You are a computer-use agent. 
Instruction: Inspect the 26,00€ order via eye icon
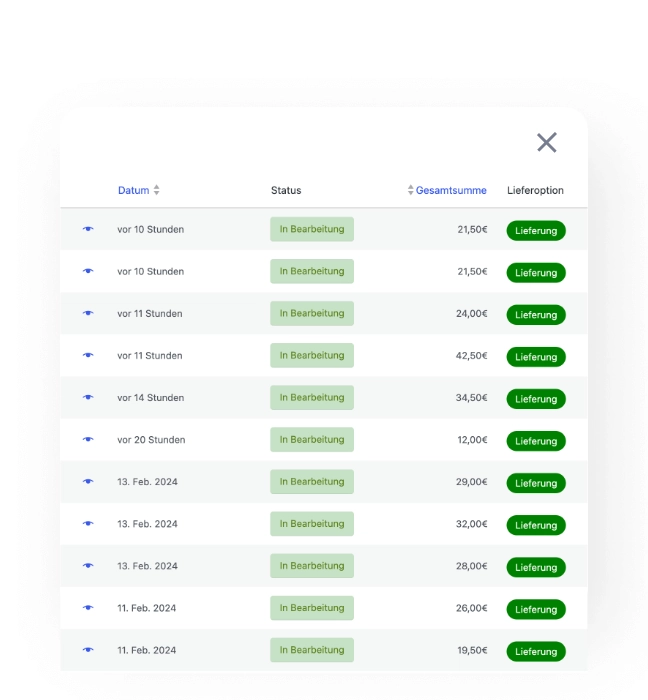88,607
